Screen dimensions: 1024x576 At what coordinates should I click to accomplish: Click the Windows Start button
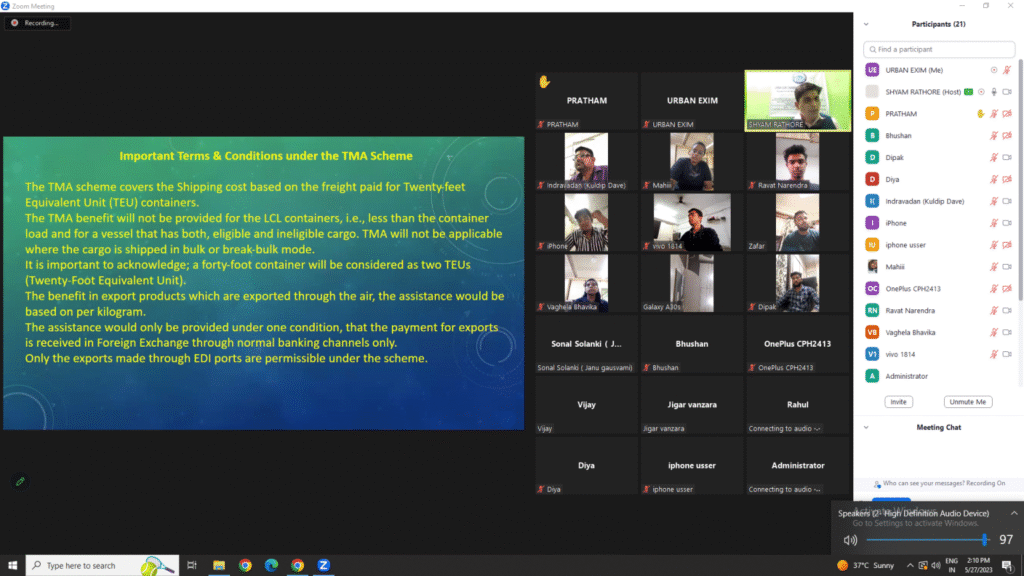12,565
